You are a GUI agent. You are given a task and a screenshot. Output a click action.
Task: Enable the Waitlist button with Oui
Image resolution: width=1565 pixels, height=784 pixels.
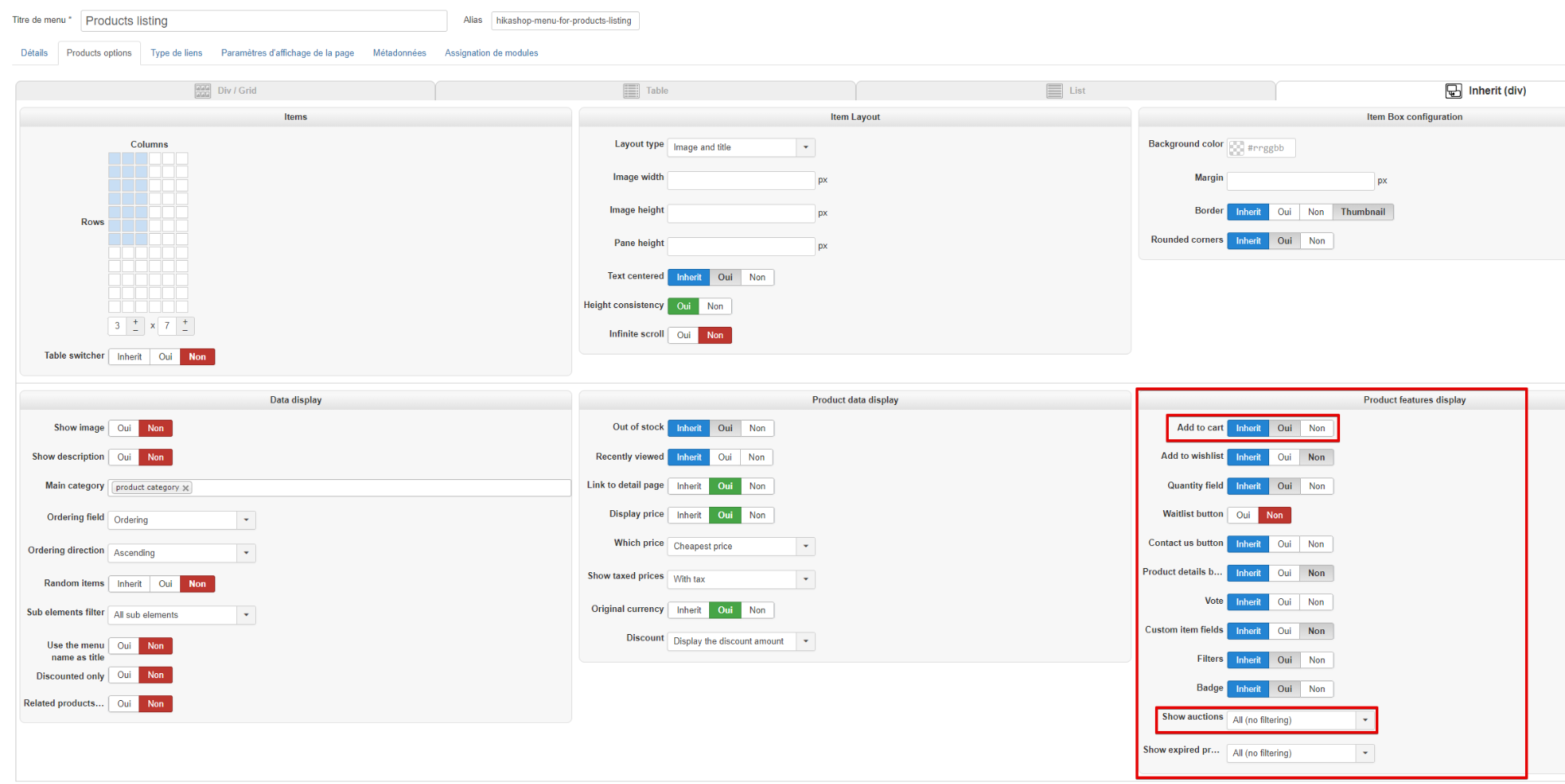pos(1243,516)
